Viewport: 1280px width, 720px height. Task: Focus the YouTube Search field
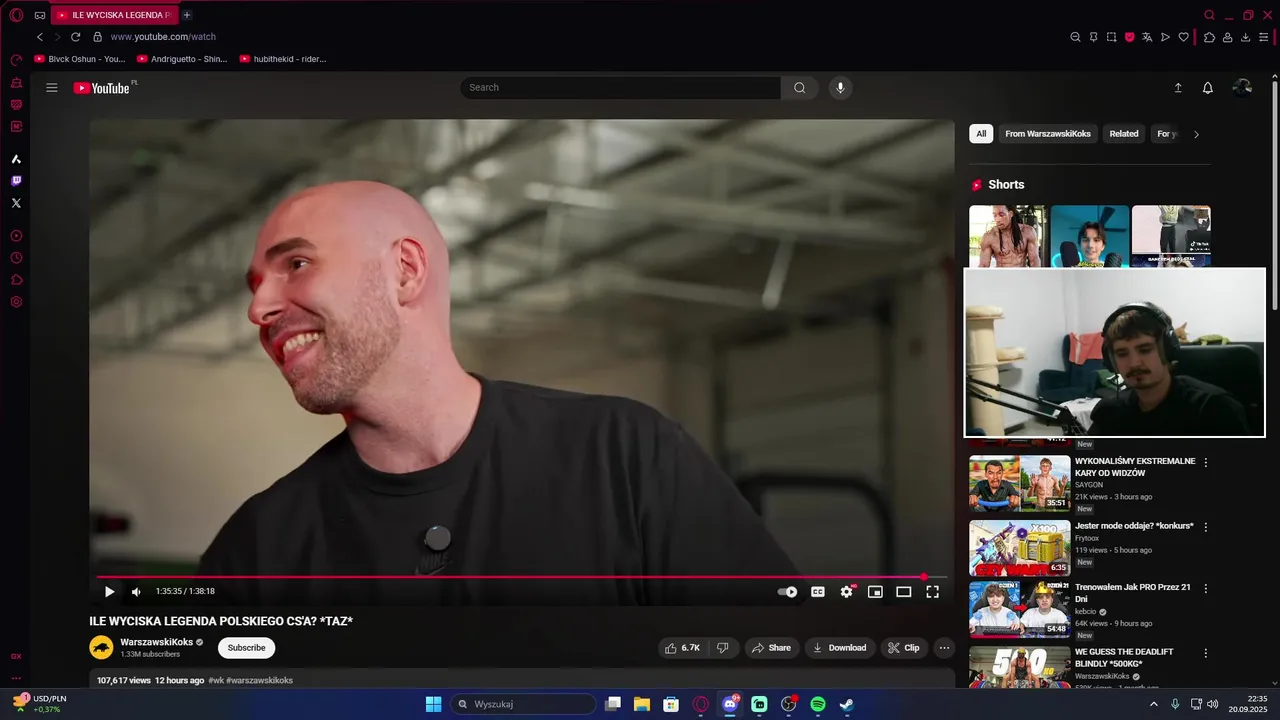(x=620, y=88)
